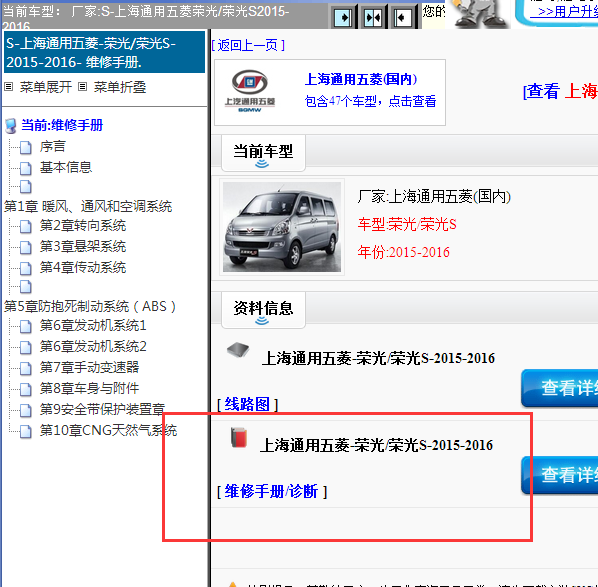Click the 第10章CNG天然气系统 document icon
The width and height of the screenshot is (598, 587).
[26, 431]
